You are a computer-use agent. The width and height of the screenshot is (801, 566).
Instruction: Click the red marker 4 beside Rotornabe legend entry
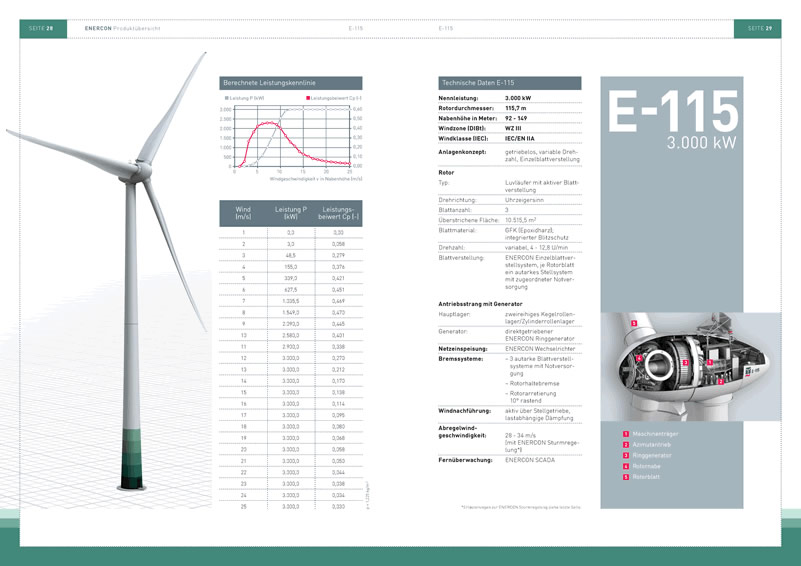pos(626,466)
